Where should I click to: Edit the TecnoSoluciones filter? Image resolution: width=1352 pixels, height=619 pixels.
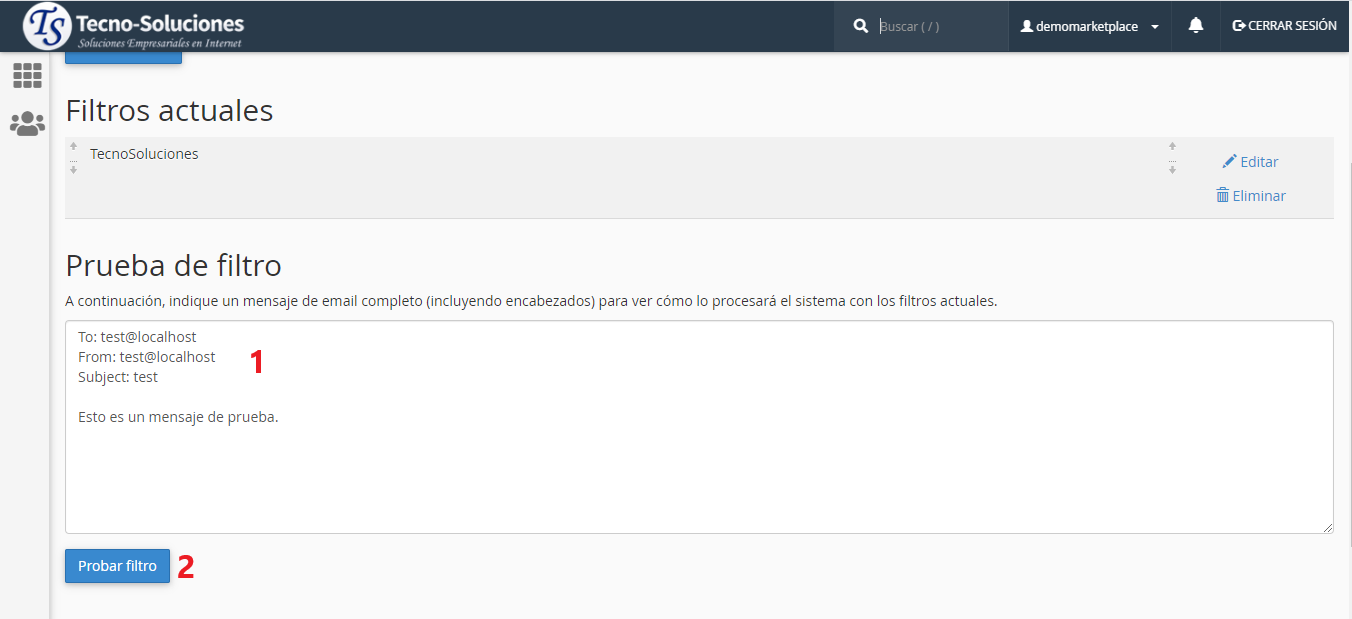1250,162
